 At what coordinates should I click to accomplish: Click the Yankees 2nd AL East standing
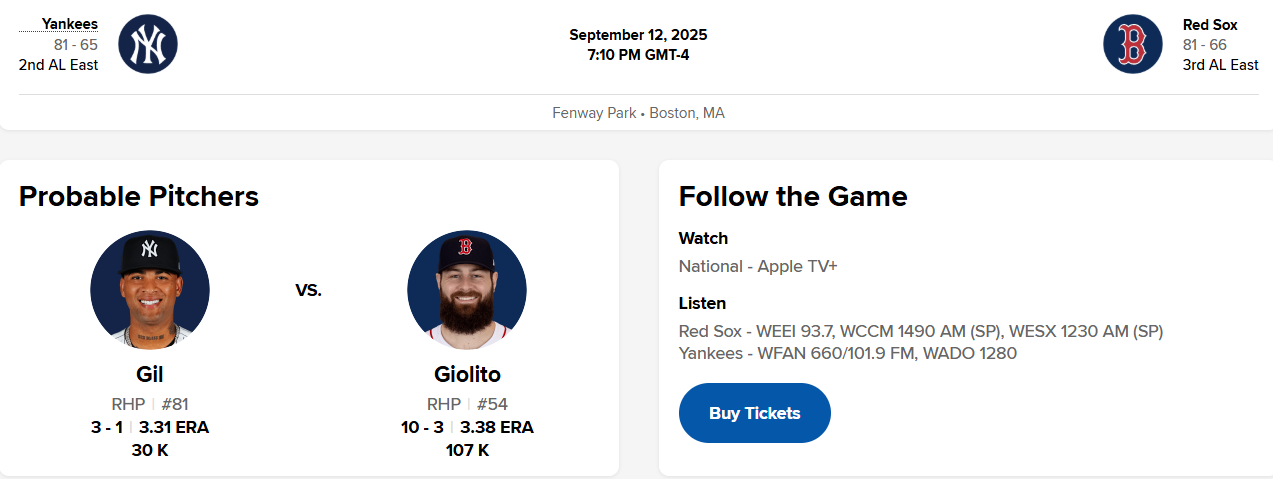click(x=58, y=65)
